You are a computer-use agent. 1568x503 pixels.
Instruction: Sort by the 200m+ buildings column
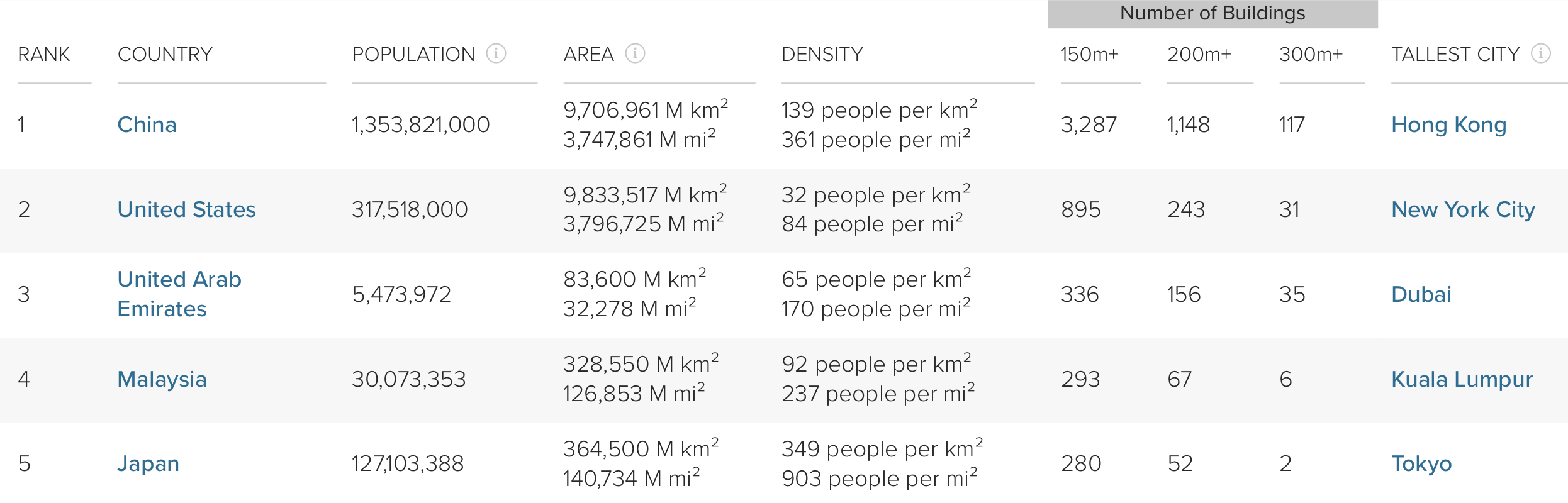(x=1199, y=55)
